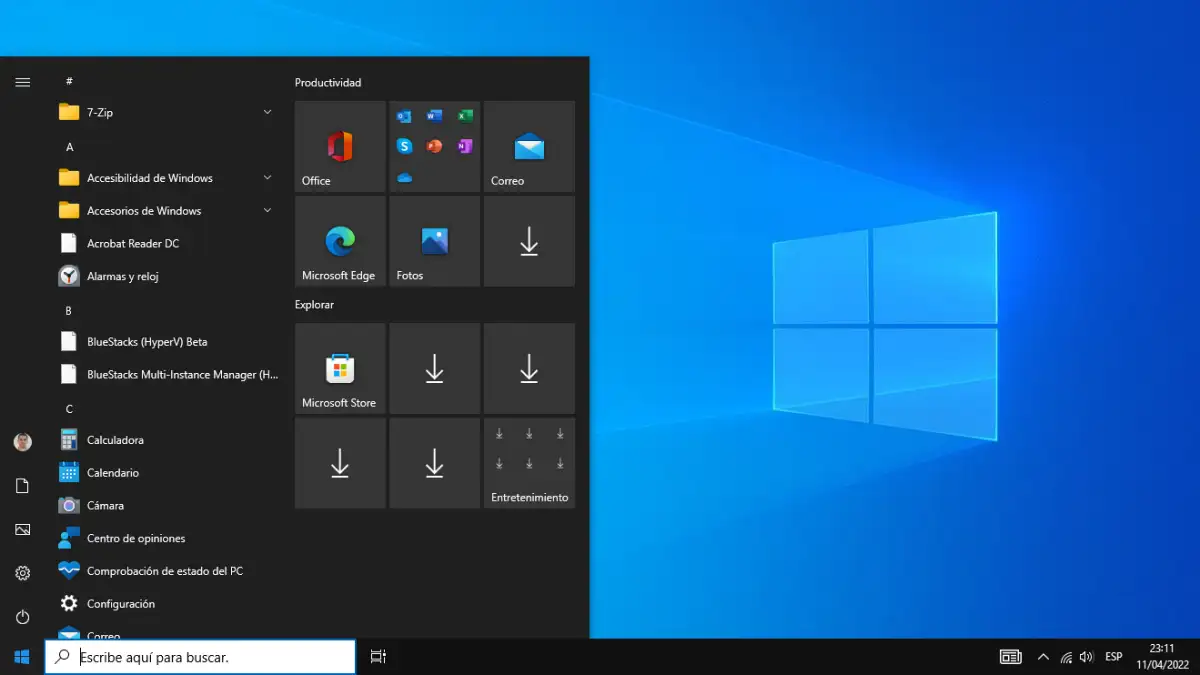Screen dimensions: 1200x675
Task: Open Comprobación de estado del PC
Action: click(x=170, y=571)
